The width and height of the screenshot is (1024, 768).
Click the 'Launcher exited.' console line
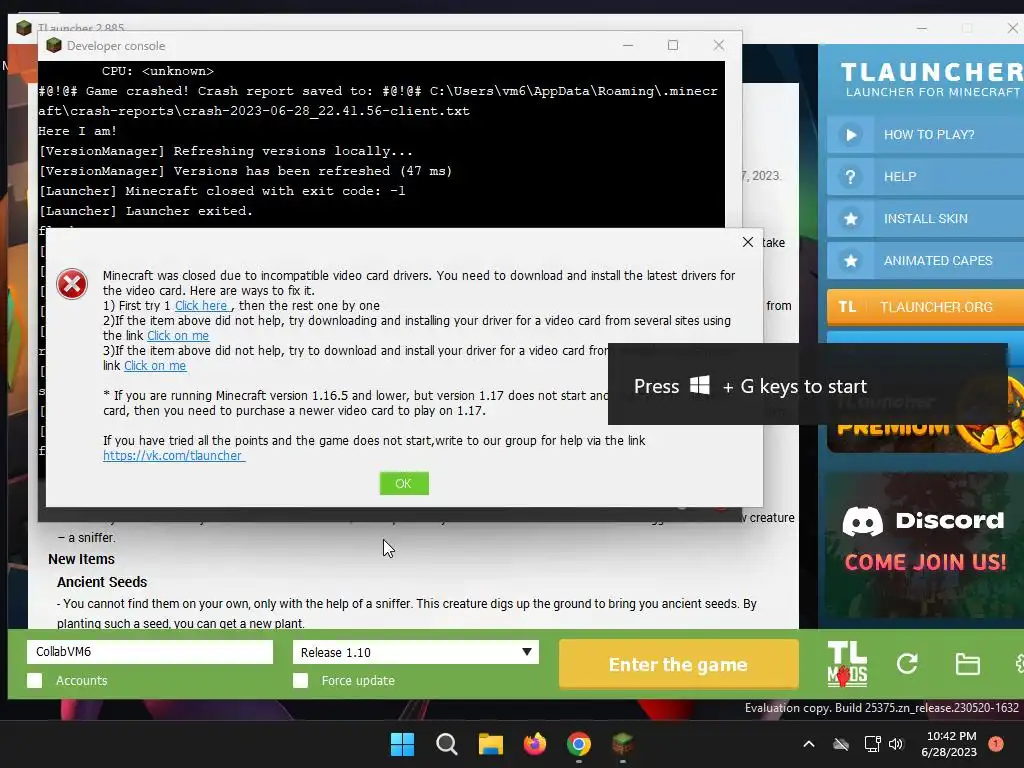(145, 211)
